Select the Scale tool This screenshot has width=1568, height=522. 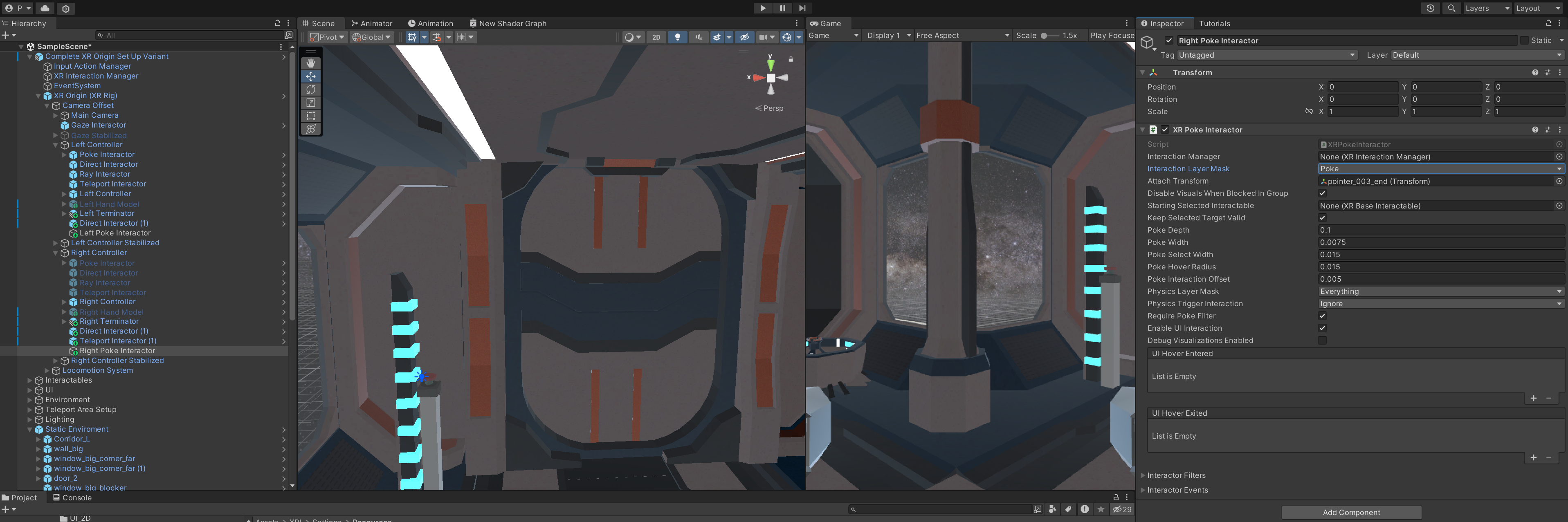[x=310, y=103]
